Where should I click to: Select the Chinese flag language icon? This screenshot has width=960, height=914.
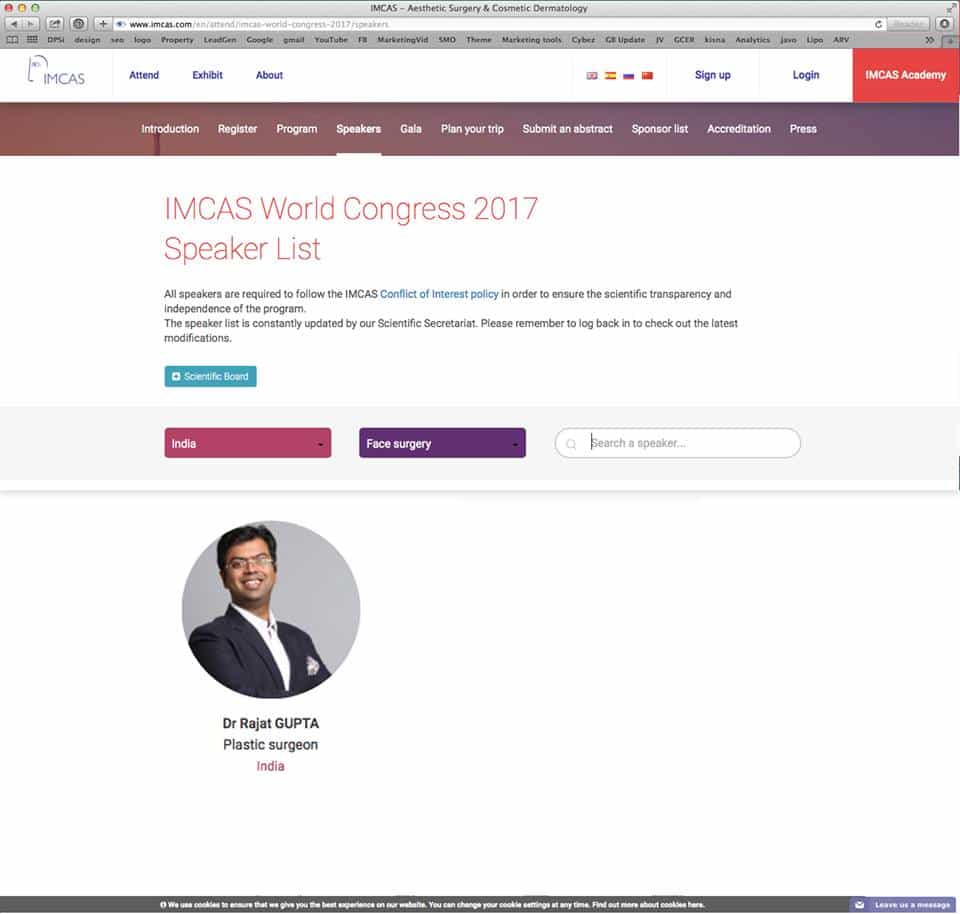647,76
